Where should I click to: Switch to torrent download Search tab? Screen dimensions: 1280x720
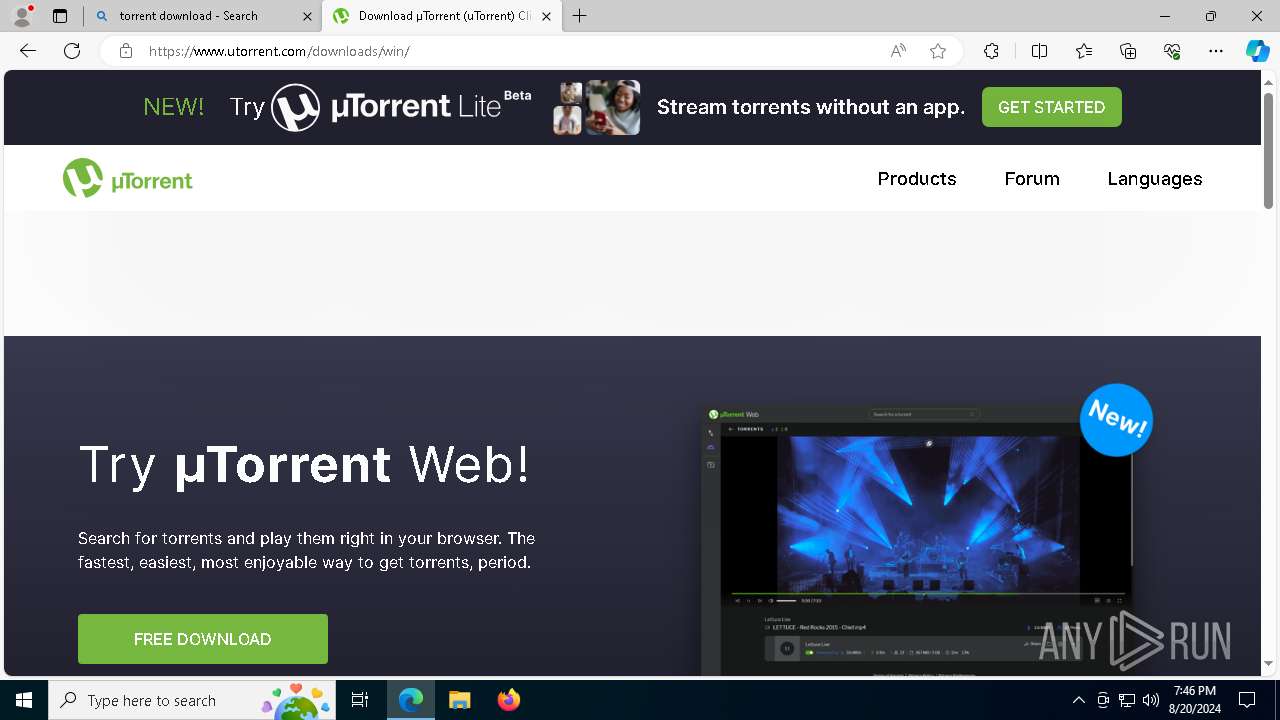pos(203,16)
